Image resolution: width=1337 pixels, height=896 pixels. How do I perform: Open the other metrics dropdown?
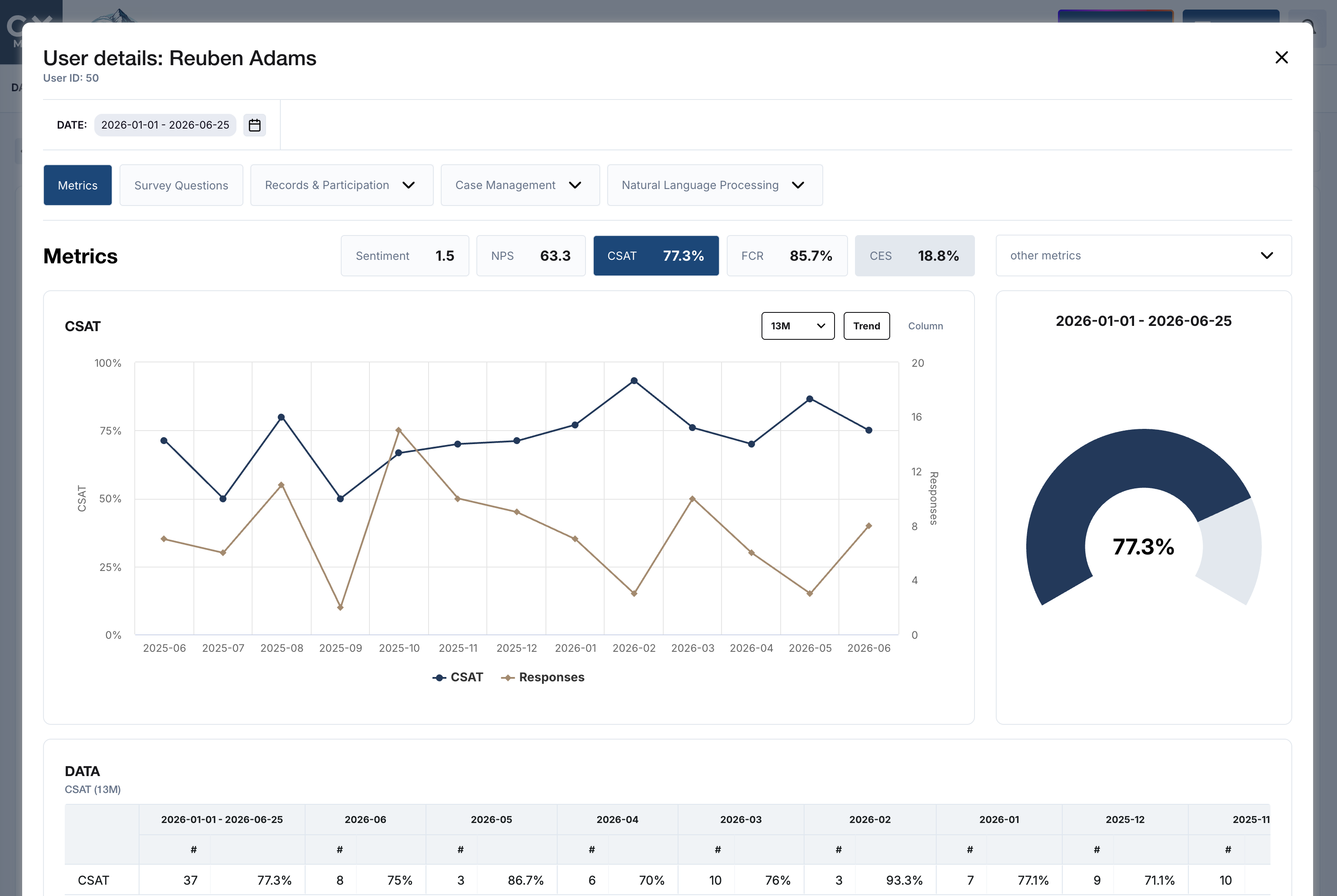1144,256
